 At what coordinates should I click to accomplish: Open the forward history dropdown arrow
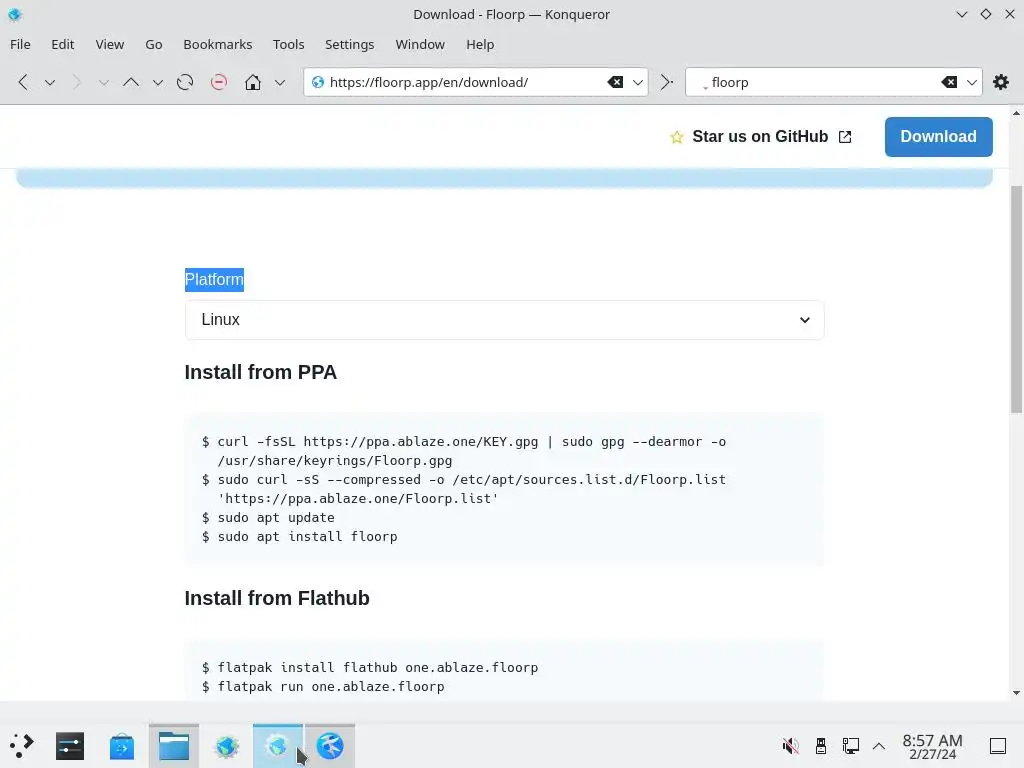point(103,83)
